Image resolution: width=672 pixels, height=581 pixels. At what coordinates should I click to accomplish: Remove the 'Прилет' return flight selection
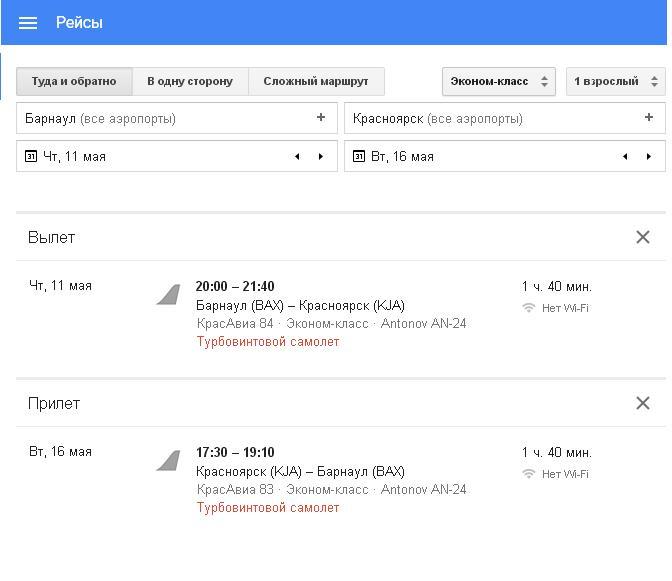[642, 403]
